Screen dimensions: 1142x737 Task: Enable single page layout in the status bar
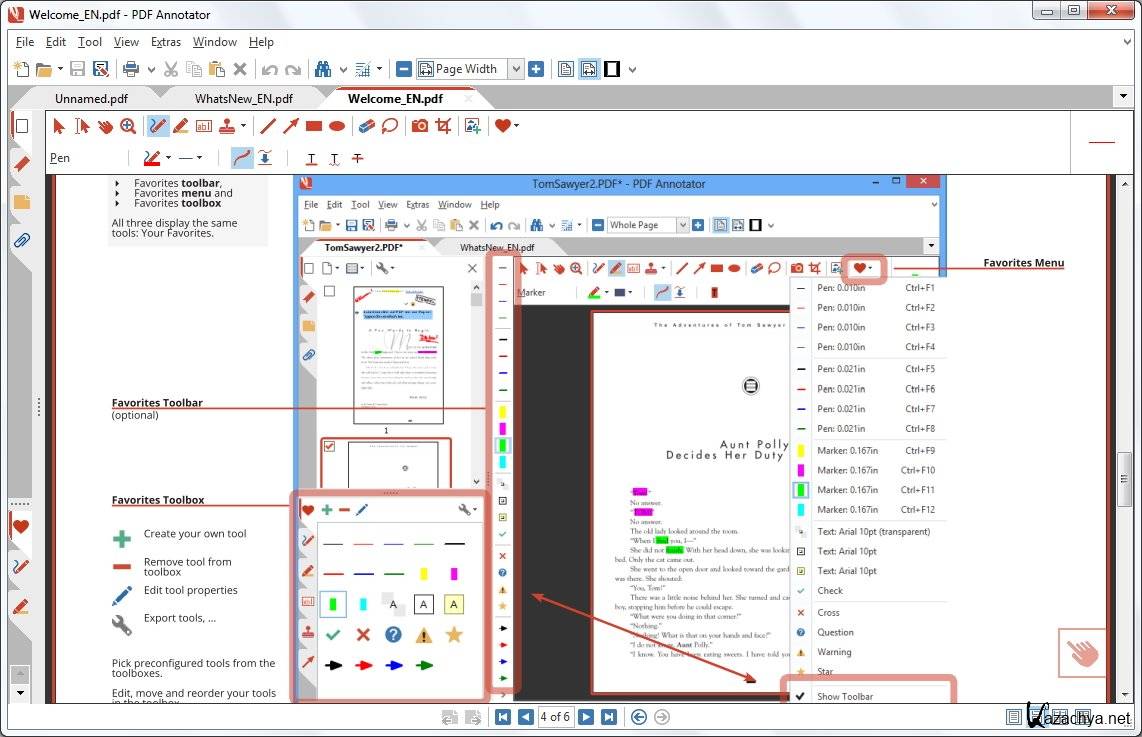coord(1014,717)
